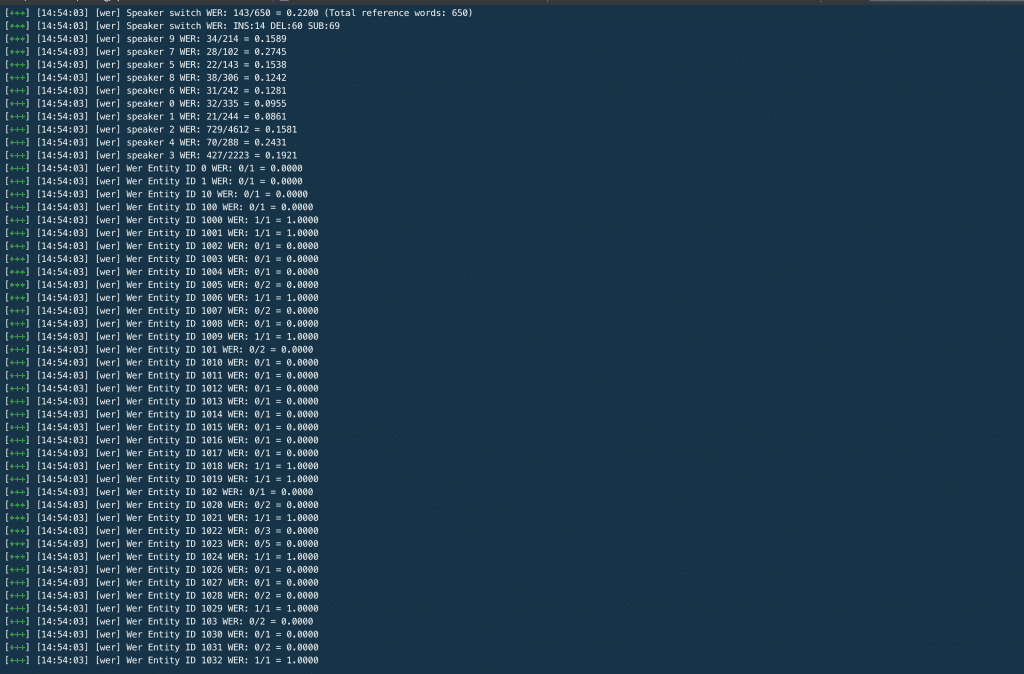Select the Wer Entity ID 1027 line
Screen dimensions: 1024x674
point(161,583)
